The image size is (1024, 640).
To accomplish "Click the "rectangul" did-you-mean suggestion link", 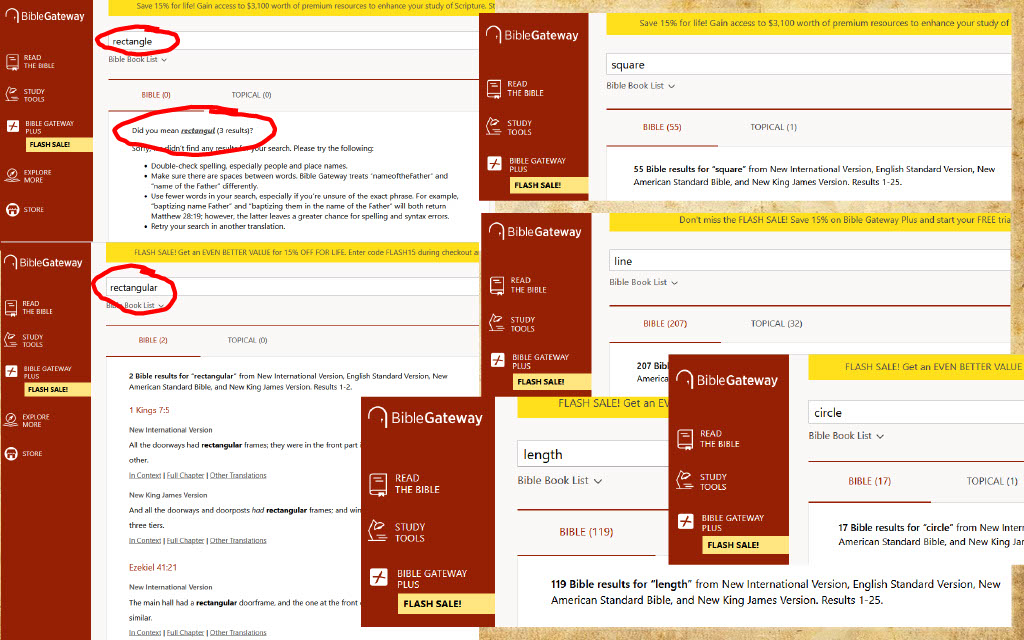I will [198, 131].
